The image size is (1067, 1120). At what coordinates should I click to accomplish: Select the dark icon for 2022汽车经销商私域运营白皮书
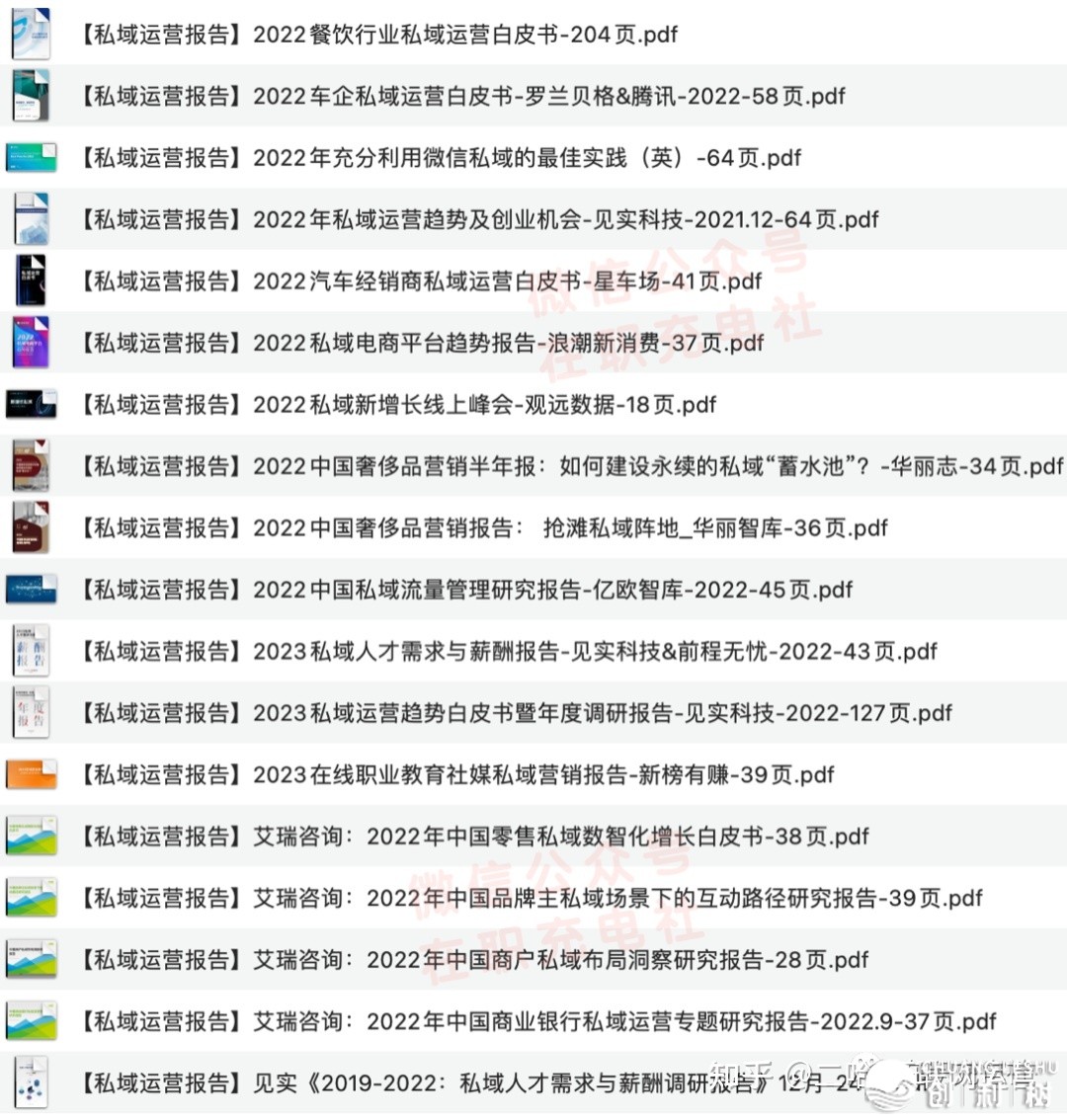pos(31,280)
